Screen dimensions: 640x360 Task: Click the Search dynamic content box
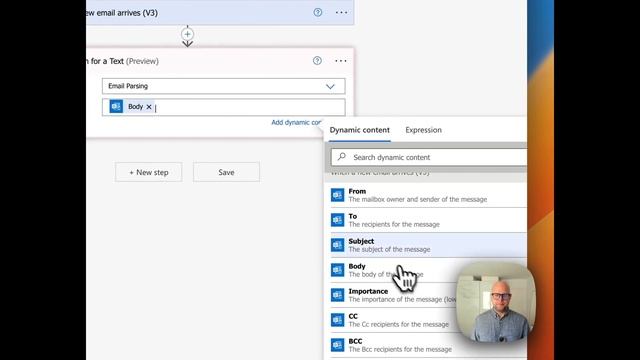[429, 157]
